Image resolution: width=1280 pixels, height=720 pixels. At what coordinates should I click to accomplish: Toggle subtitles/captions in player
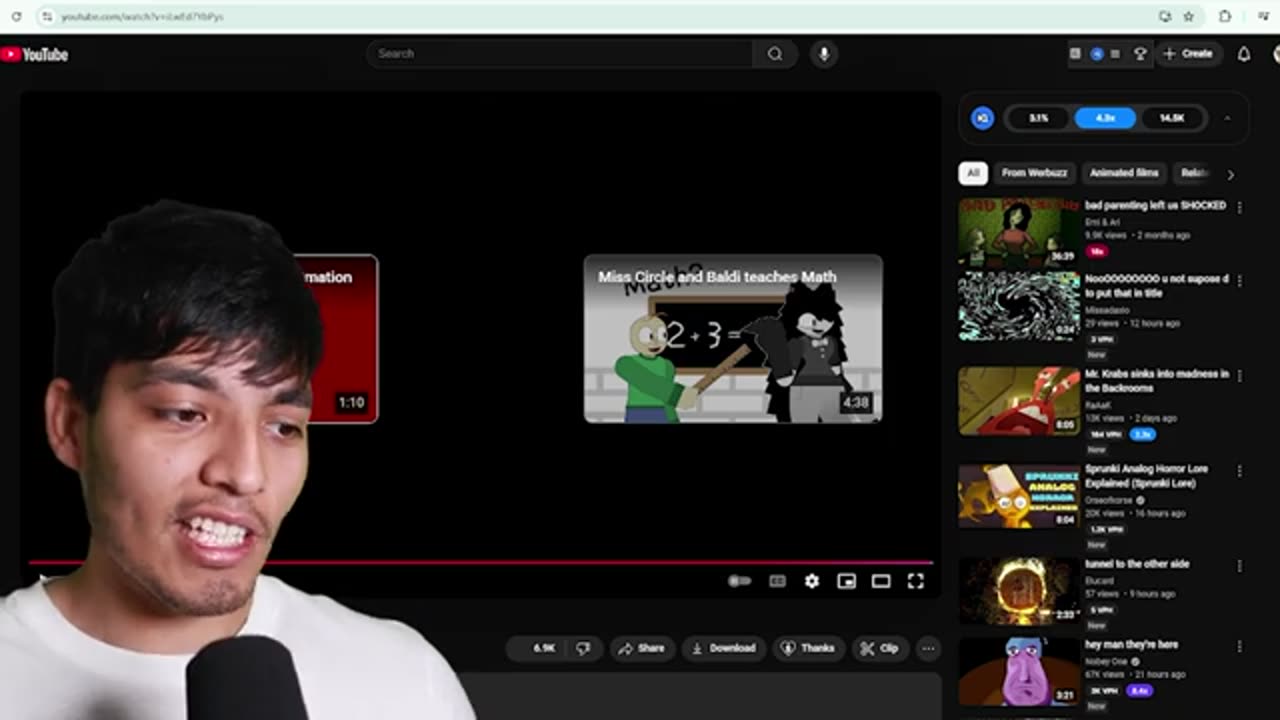pyautogui.click(x=777, y=581)
